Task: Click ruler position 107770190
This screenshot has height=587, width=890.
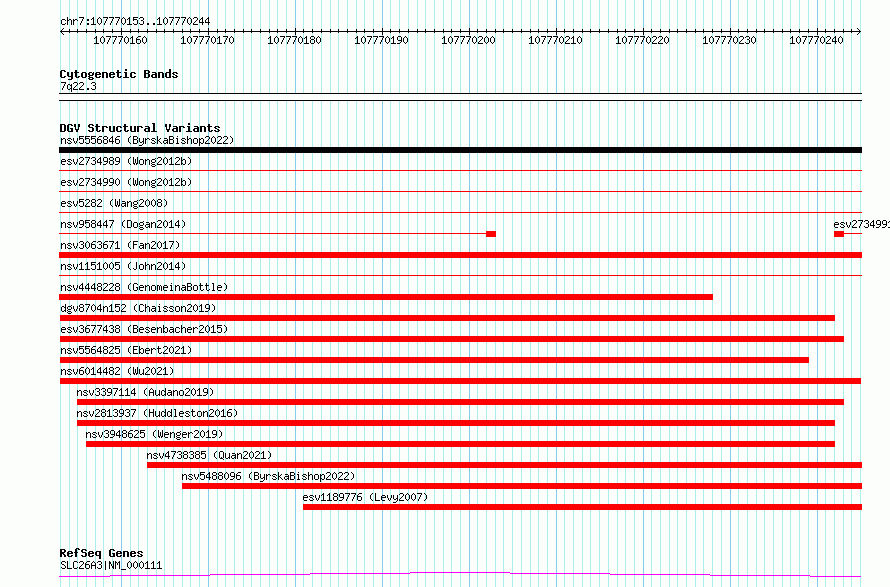Action: (381, 40)
